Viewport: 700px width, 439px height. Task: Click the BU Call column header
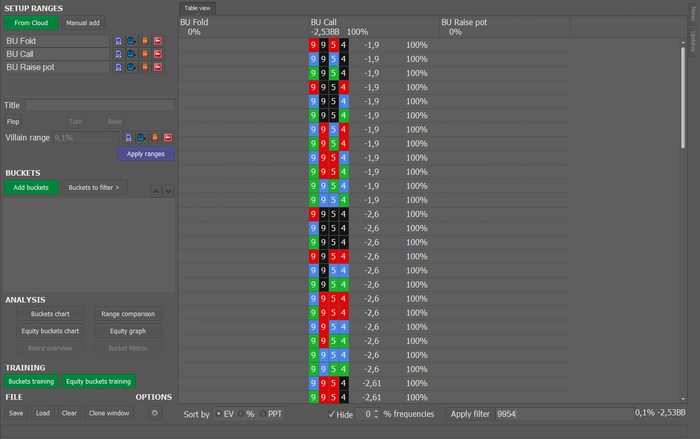pos(374,27)
